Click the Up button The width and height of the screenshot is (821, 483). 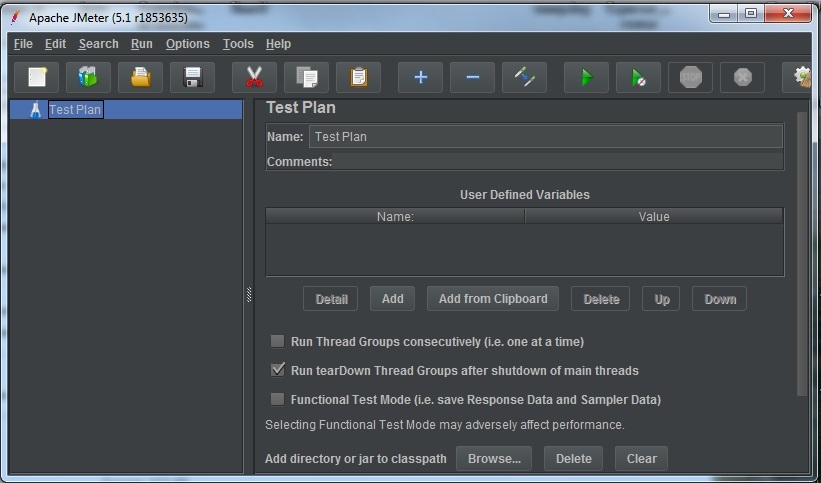[661, 299]
